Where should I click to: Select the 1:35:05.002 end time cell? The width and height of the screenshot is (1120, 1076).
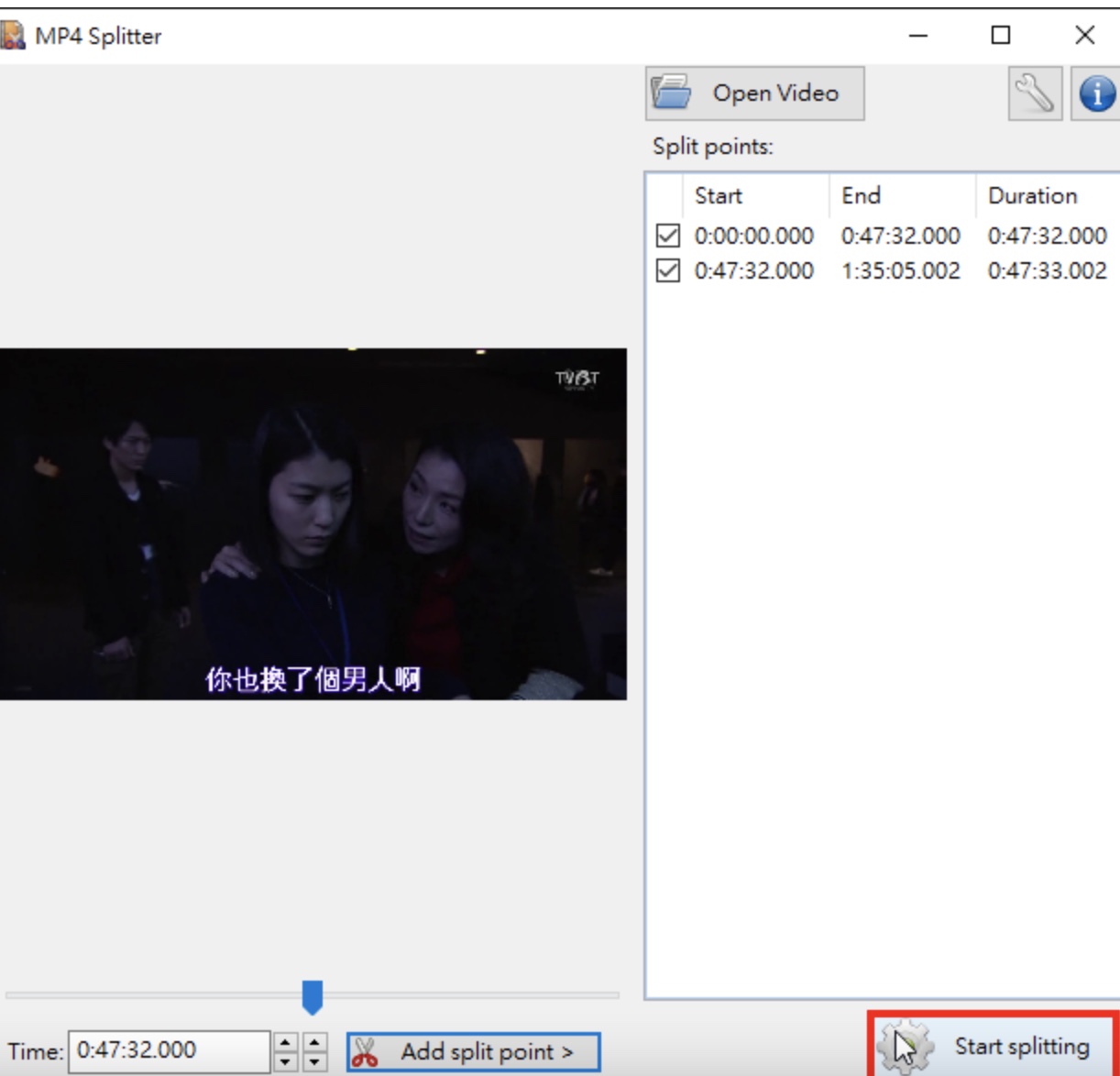[x=901, y=270]
